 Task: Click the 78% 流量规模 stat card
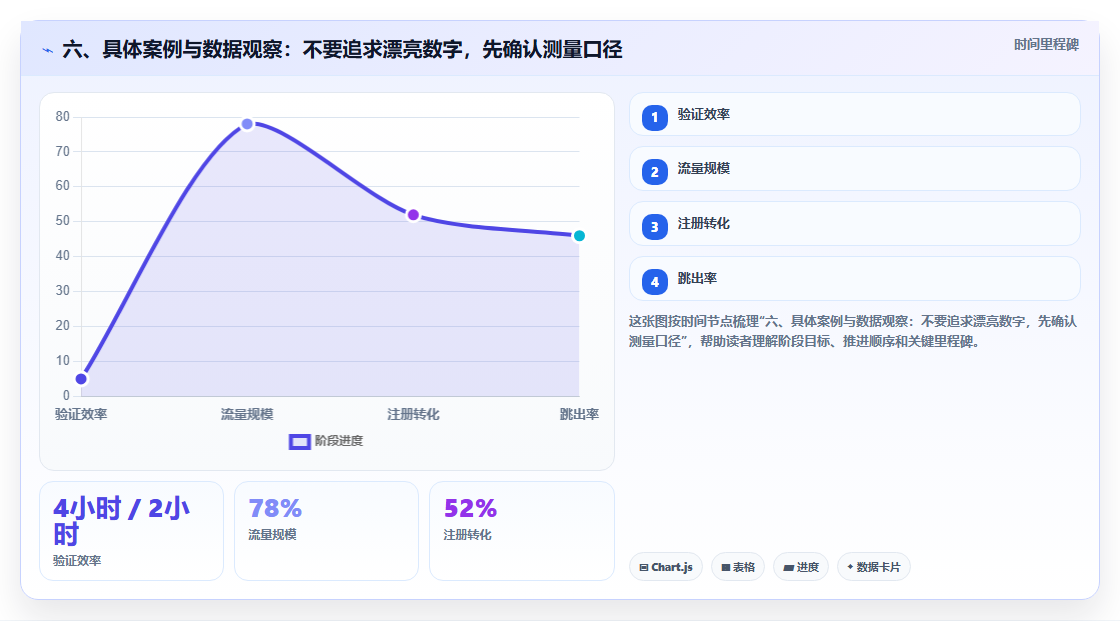coord(326,531)
